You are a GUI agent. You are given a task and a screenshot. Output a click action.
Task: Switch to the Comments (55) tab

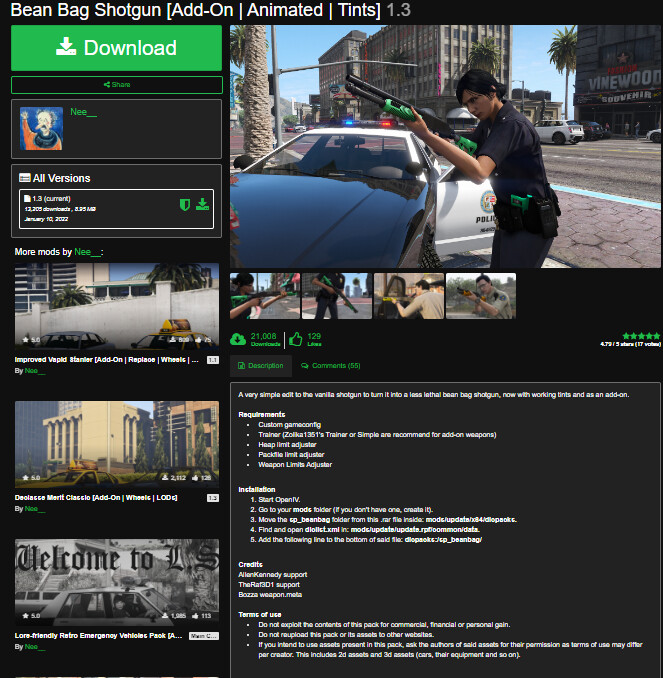331,366
